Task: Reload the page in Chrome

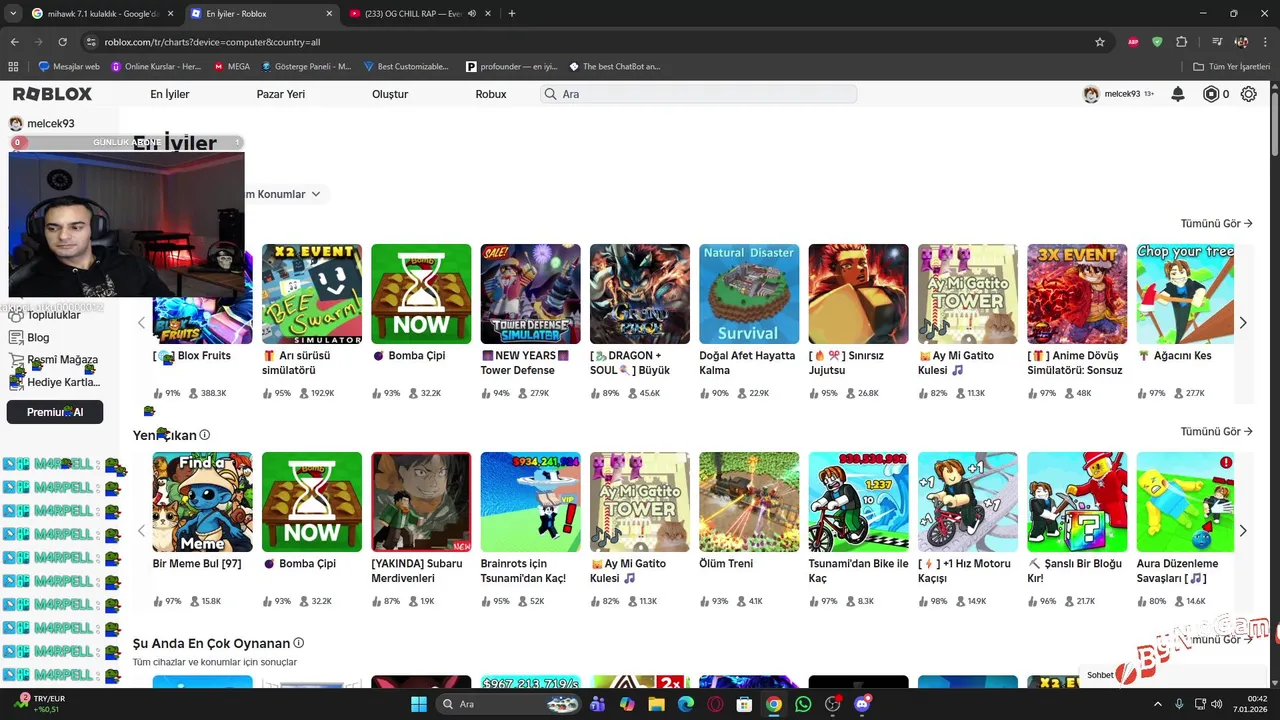Action: tap(62, 42)
